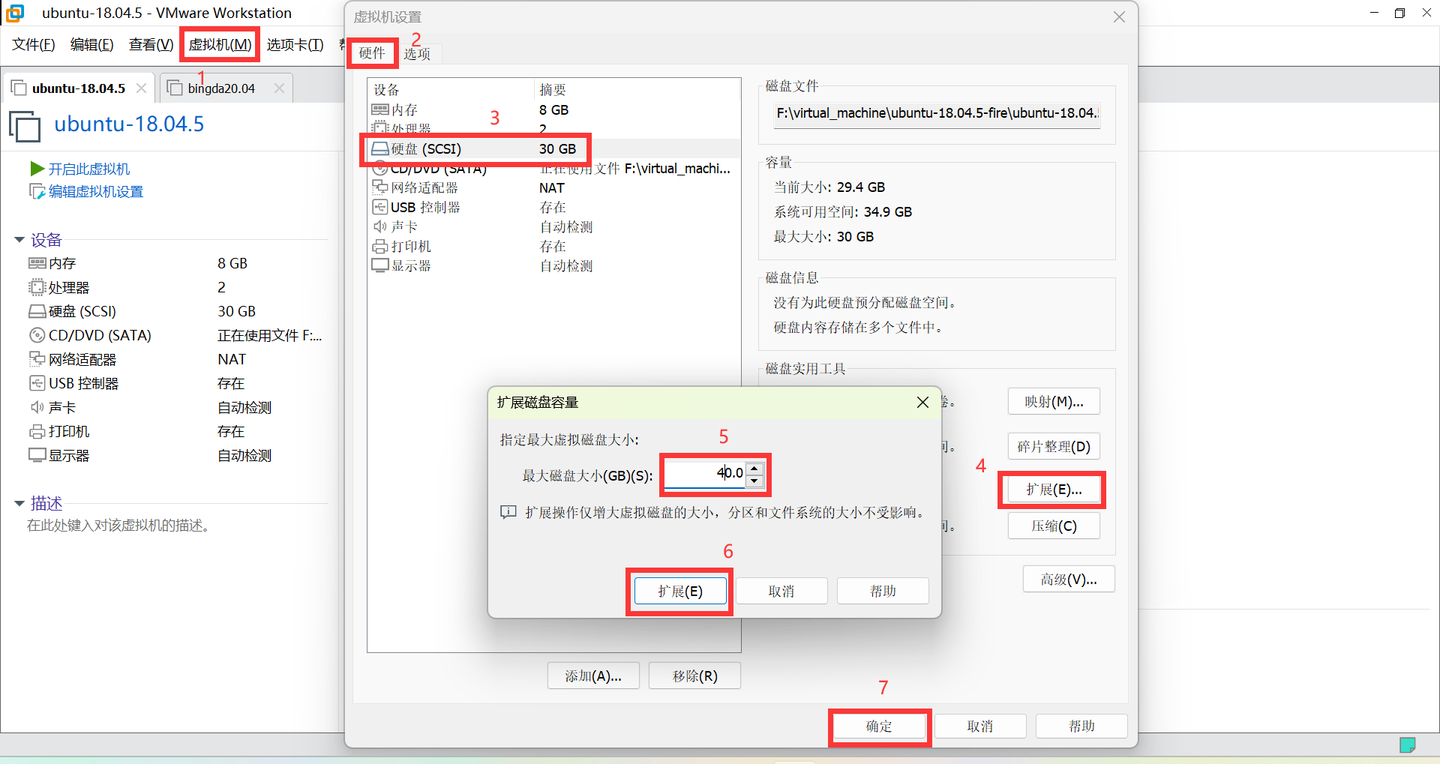
Task: Select USB 控制器 in the settings hardware list
Action: [553, 207]
